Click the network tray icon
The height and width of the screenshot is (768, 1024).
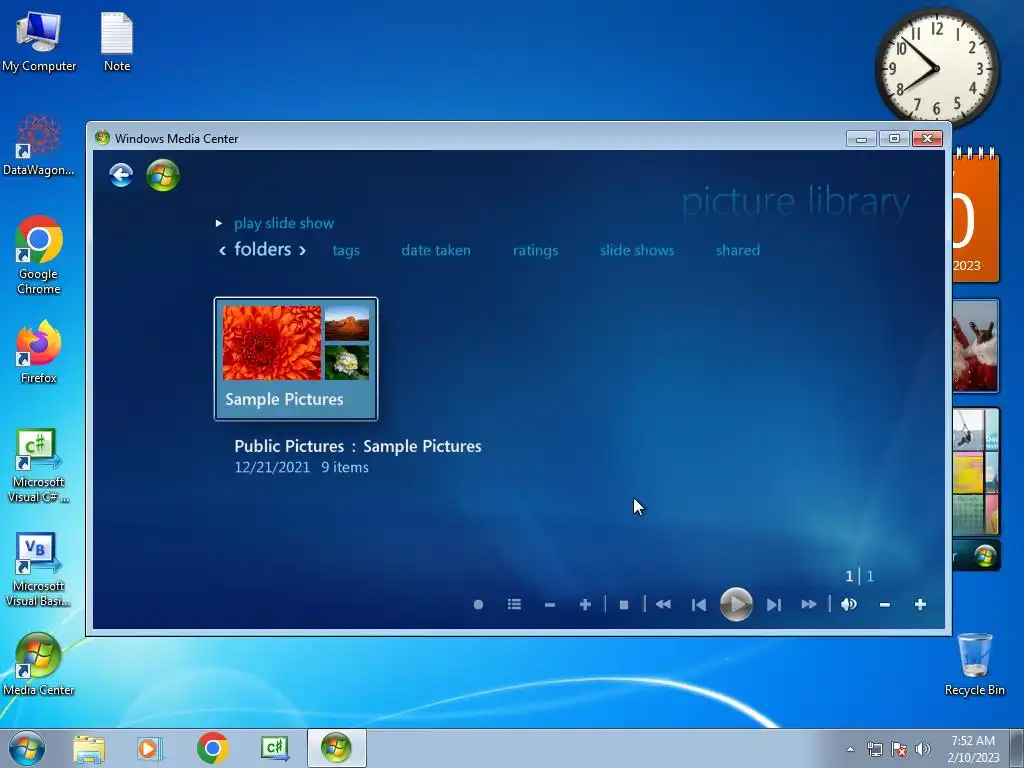pyautogui.click(x=874, y=749)
